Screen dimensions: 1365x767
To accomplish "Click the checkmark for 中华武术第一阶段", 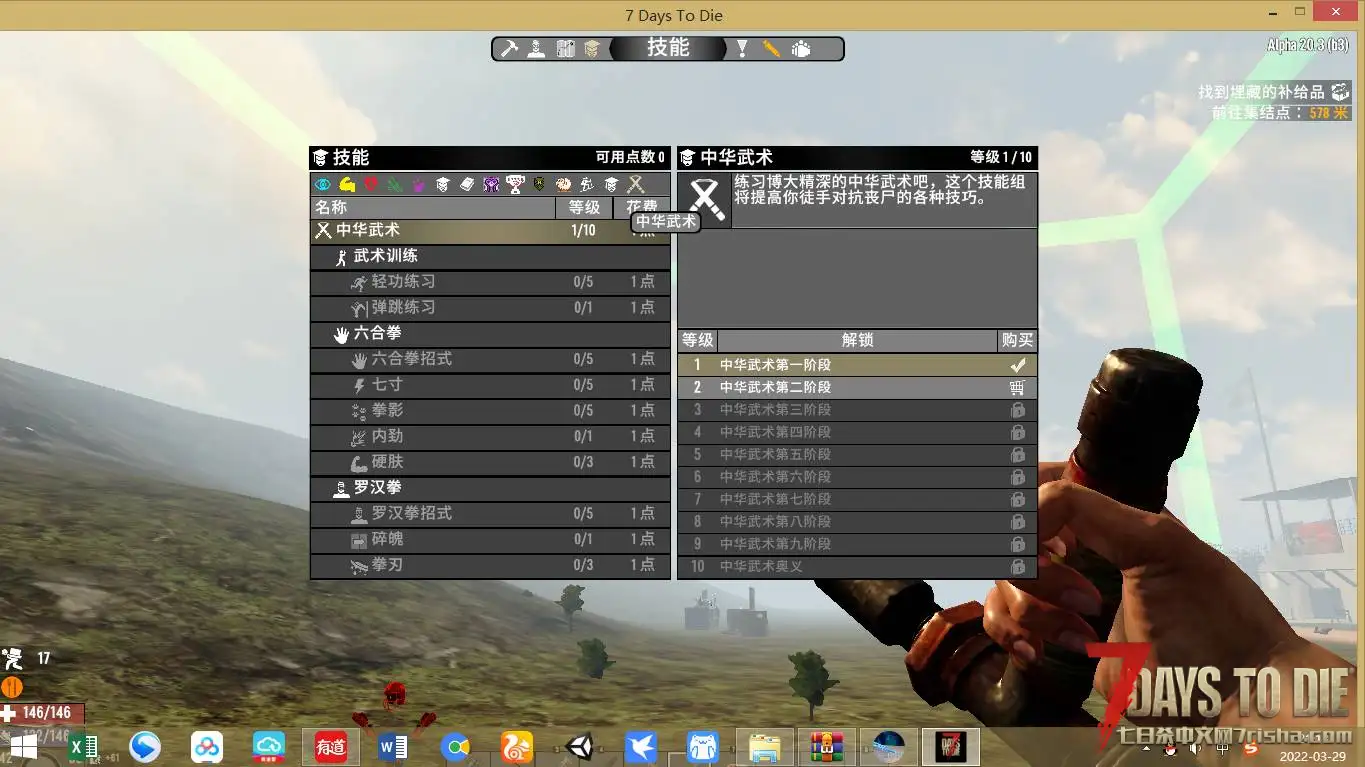I will coord(1017,365).
